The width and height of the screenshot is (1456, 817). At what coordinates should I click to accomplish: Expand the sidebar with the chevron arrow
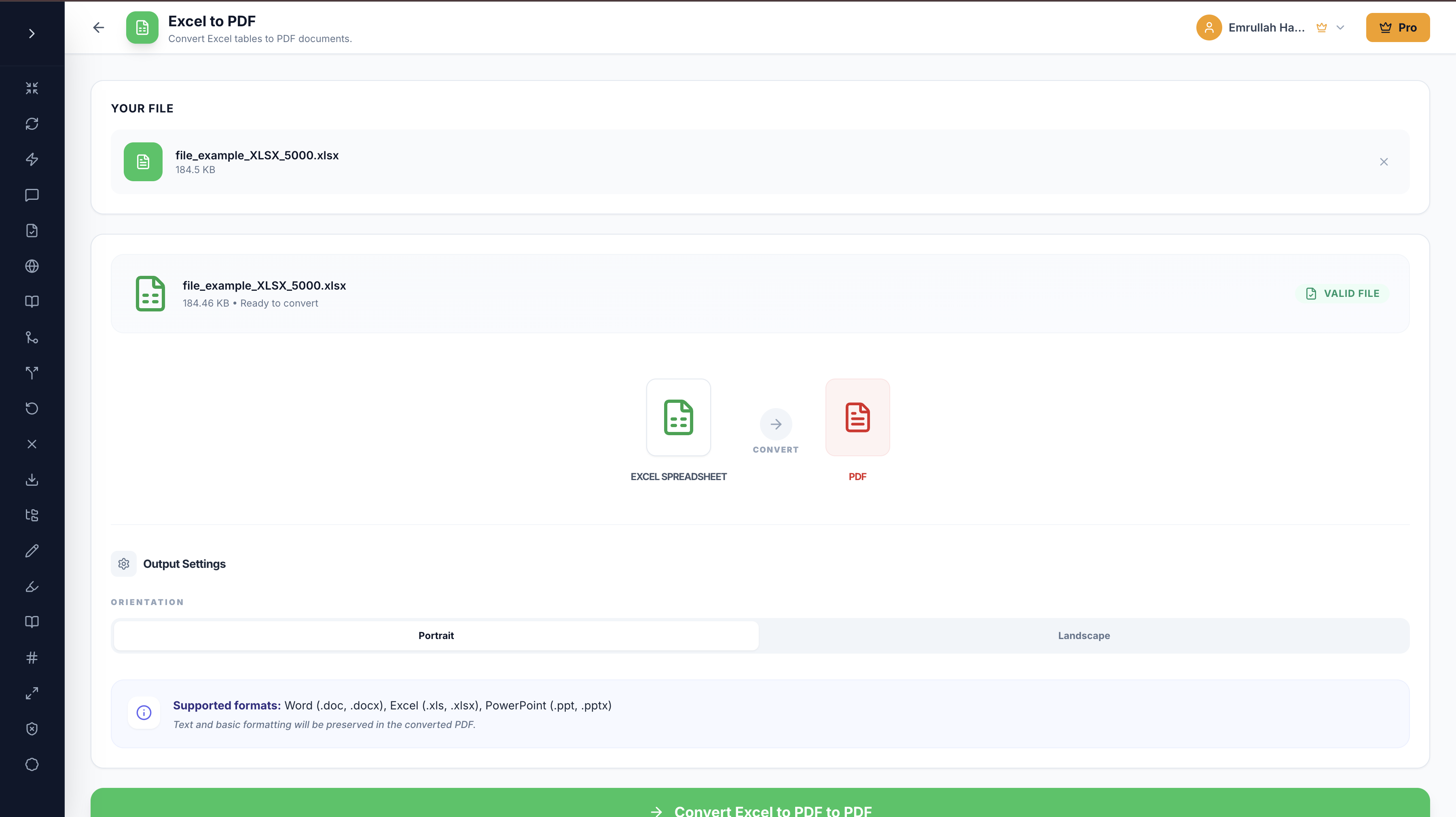pyautogui.click(x=32, y=33)
